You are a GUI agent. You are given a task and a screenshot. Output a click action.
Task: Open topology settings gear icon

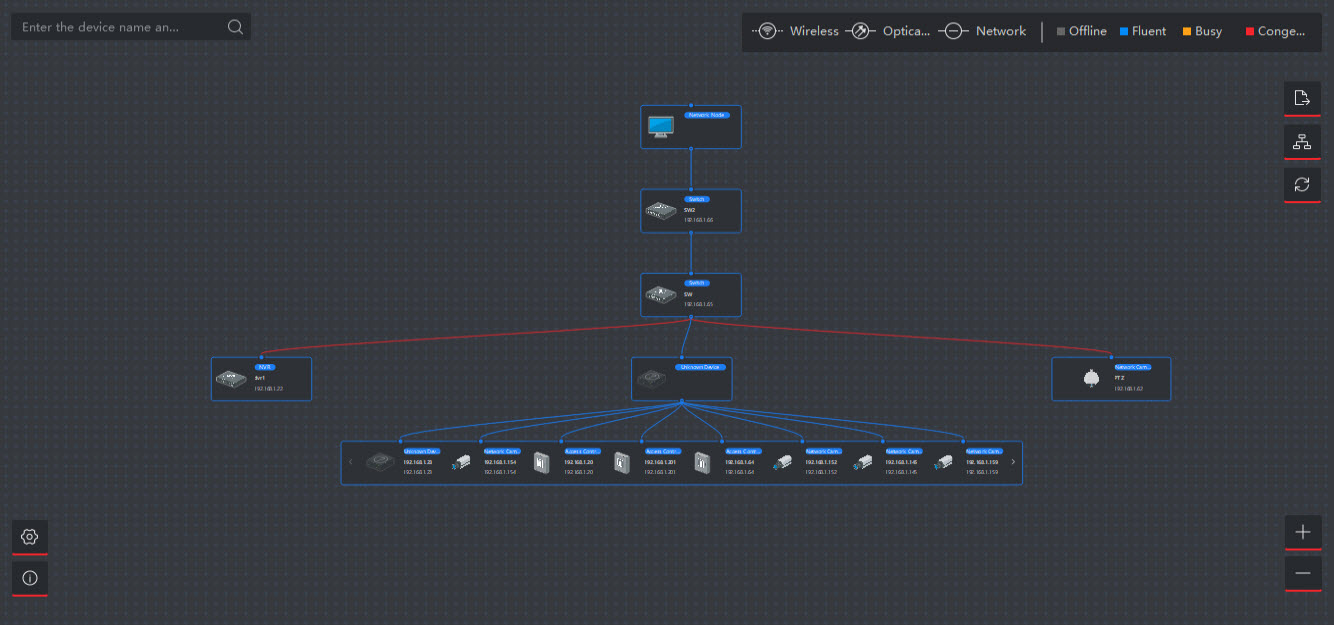coord(29,537)
